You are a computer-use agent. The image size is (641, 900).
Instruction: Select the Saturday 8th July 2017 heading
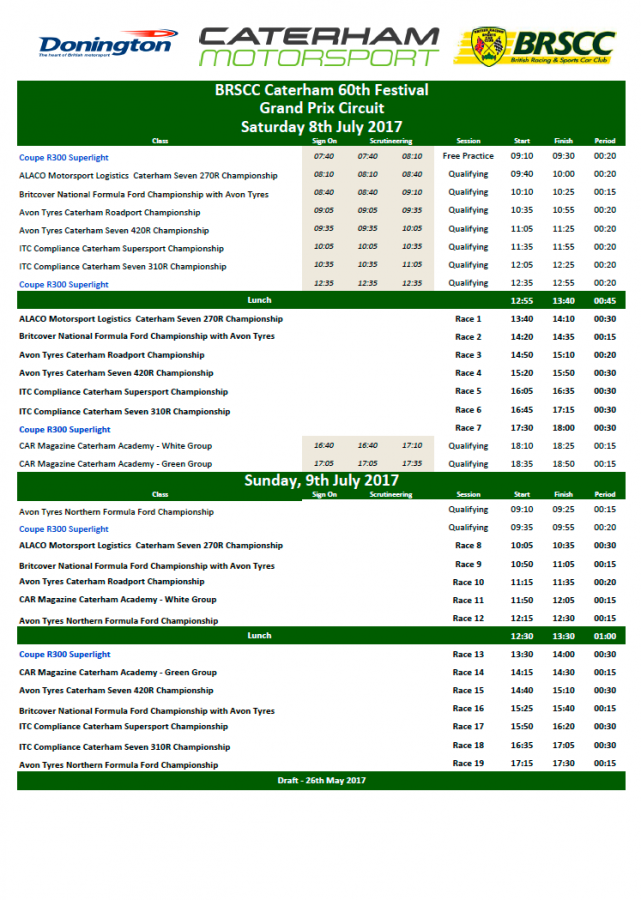321,126
